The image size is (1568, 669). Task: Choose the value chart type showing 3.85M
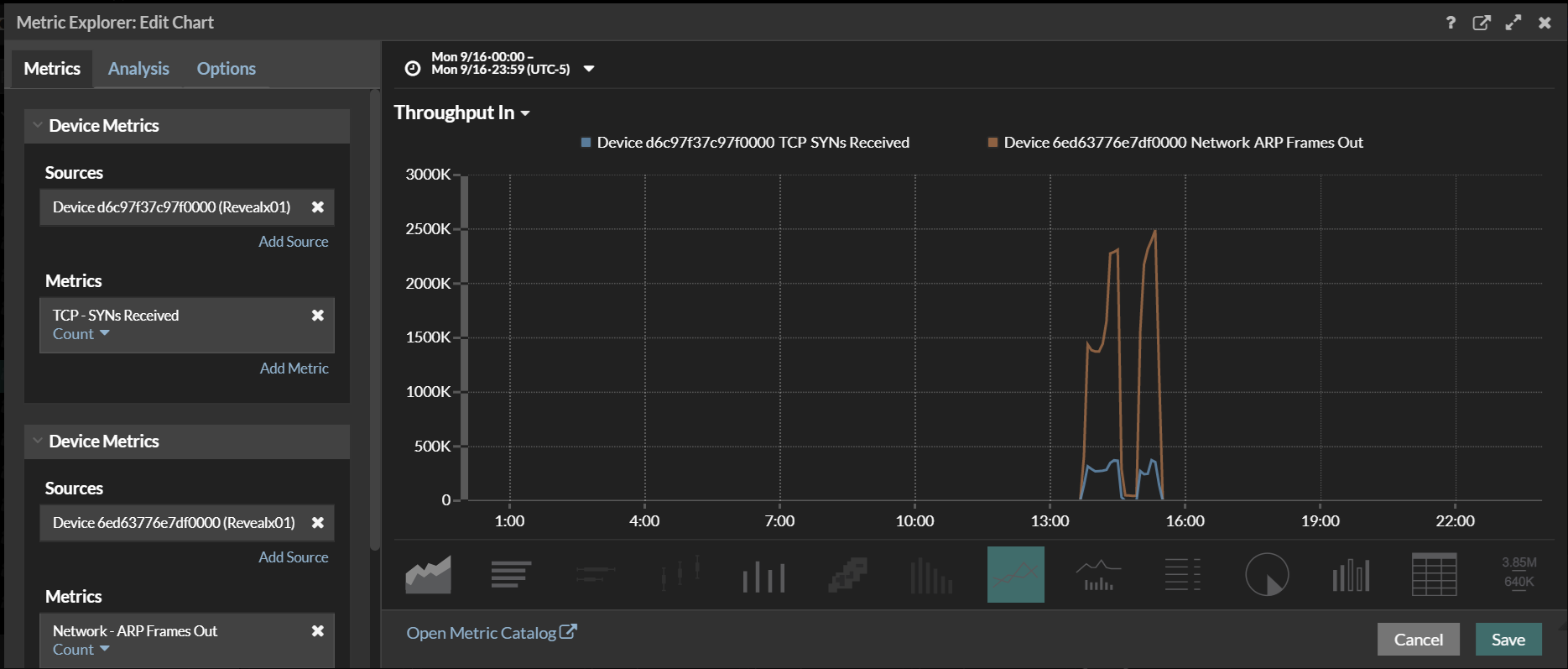(1519, 572)
